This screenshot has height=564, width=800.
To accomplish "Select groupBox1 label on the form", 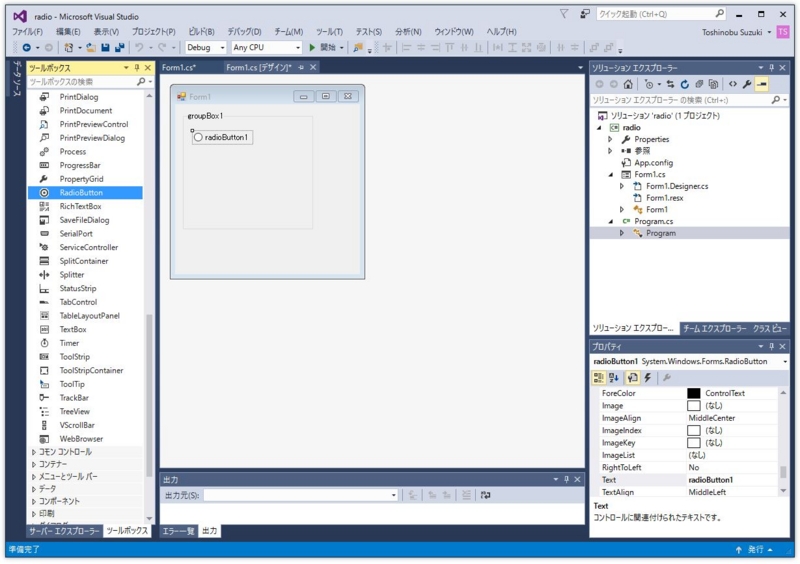I will (205, 116).
